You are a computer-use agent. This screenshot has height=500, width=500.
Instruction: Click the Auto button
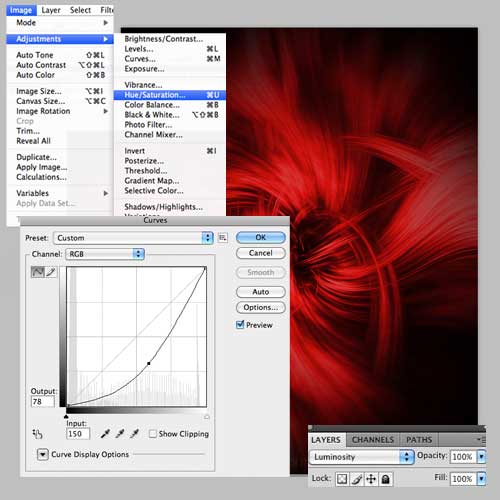(261, 292)
